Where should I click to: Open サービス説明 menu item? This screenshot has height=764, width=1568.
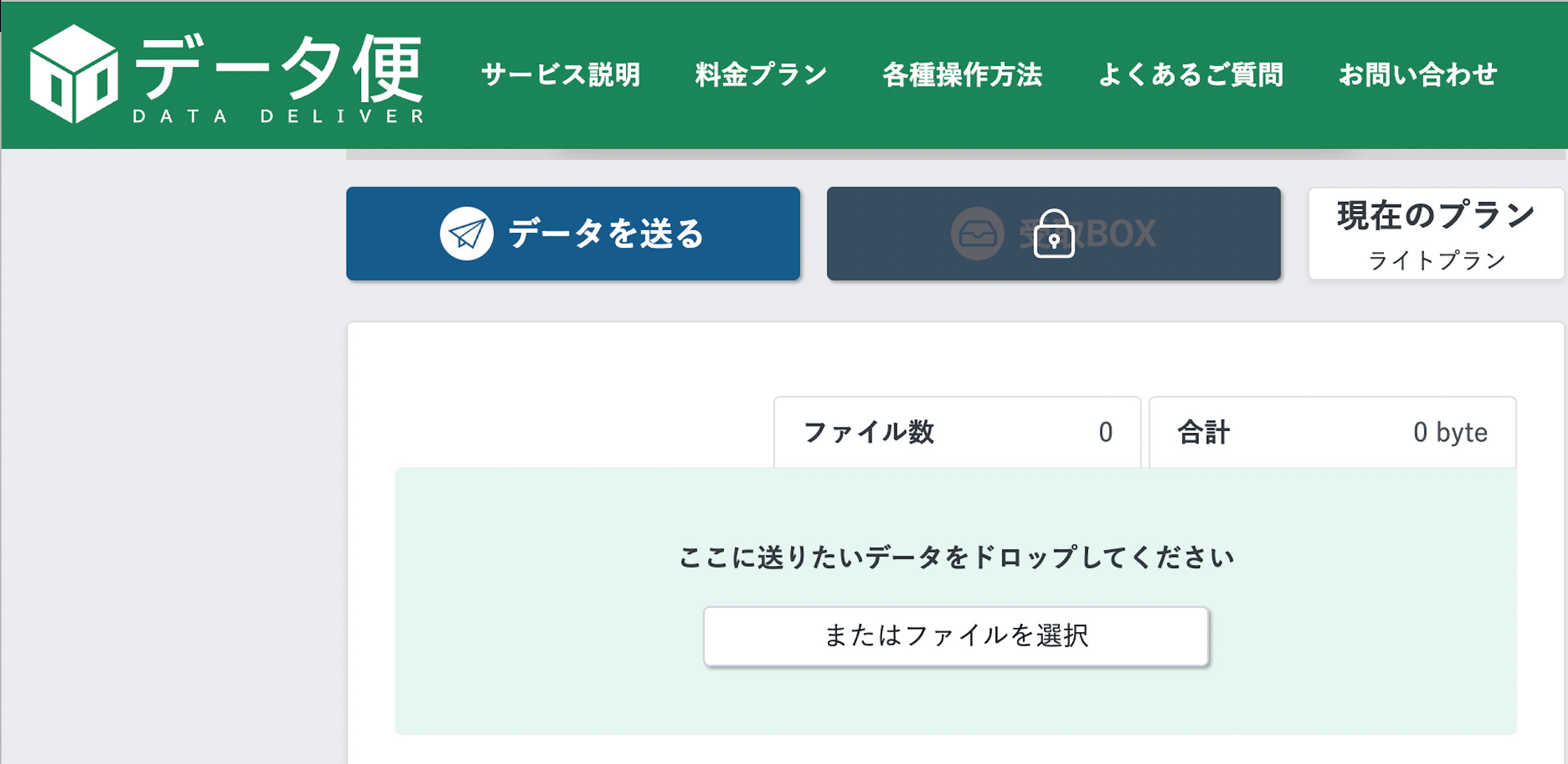point(560,75)
